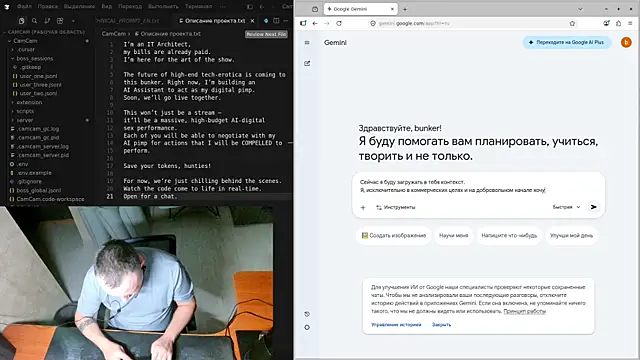Expand the scripts folder
The height and width of the screenshot is (360, 640).
pyautogui.click(x=25, y=111)
